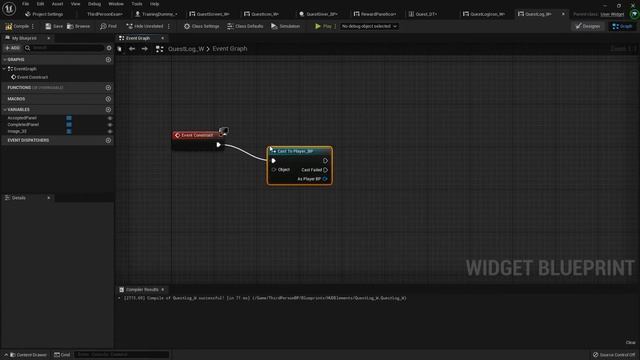Click AcceptedPanel variable type color pill

(69, 118)
